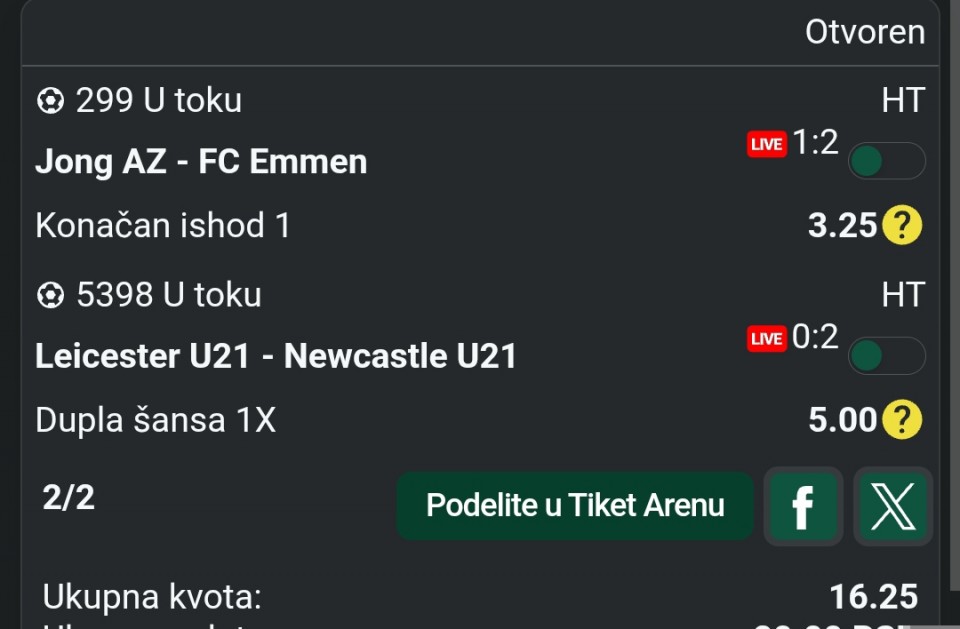Select the Otvoren status label
This screenshot has width=960, height=629.
865,32
